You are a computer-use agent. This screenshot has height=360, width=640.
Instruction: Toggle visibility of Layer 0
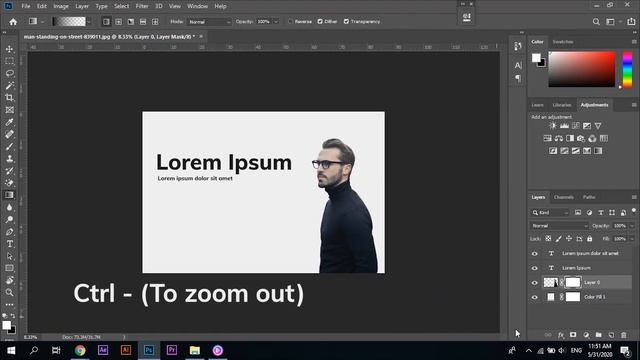[535, 282]
